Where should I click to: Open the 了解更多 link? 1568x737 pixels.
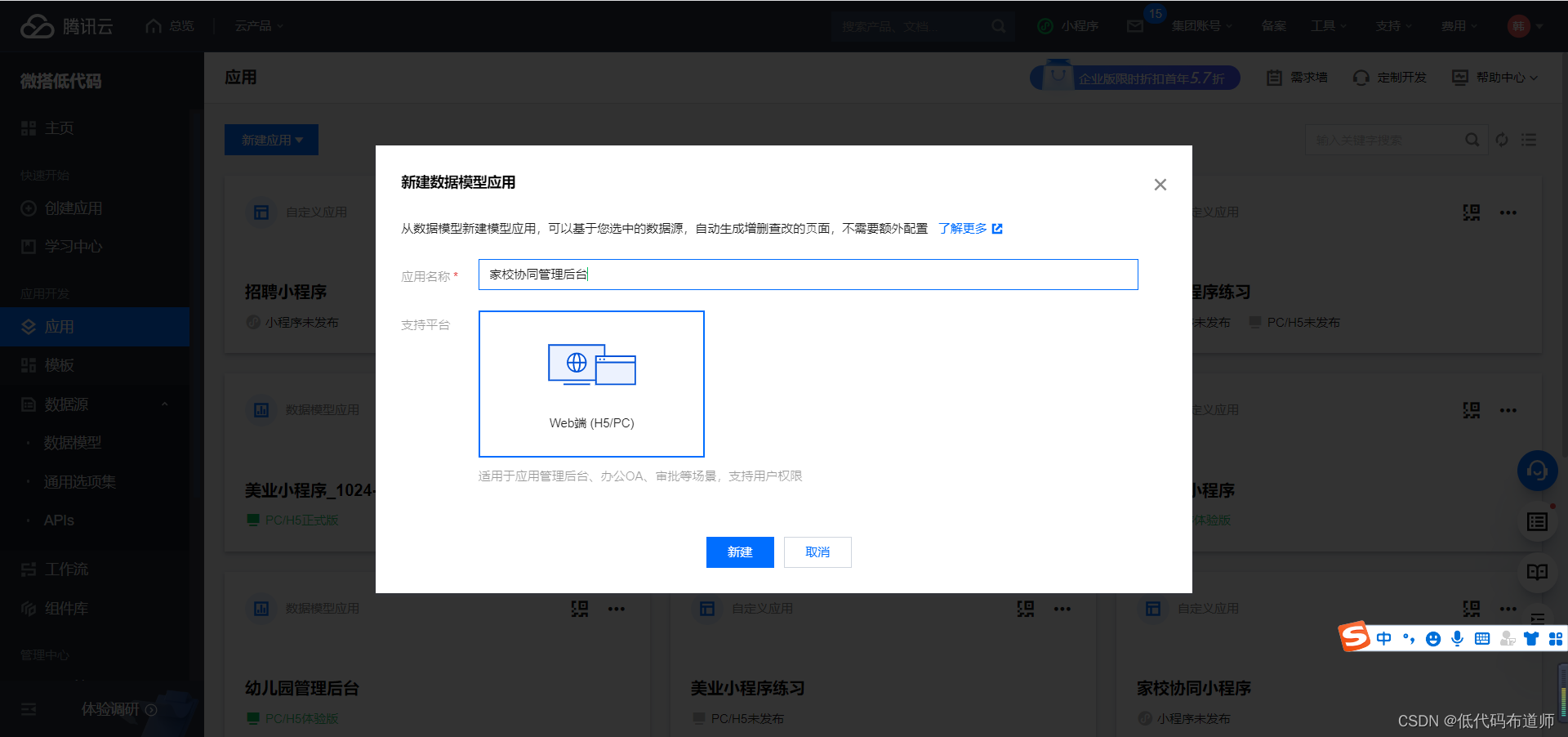(970, 229)
